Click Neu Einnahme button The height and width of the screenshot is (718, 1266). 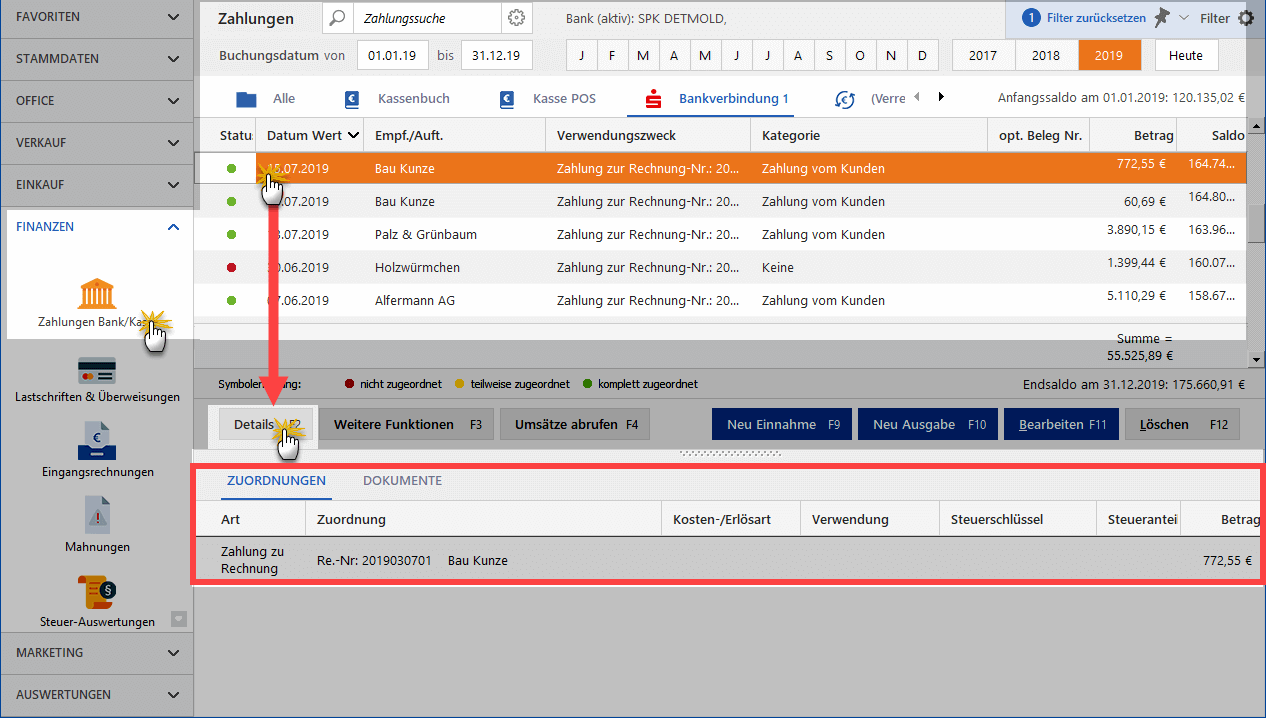tap(782, 424)
